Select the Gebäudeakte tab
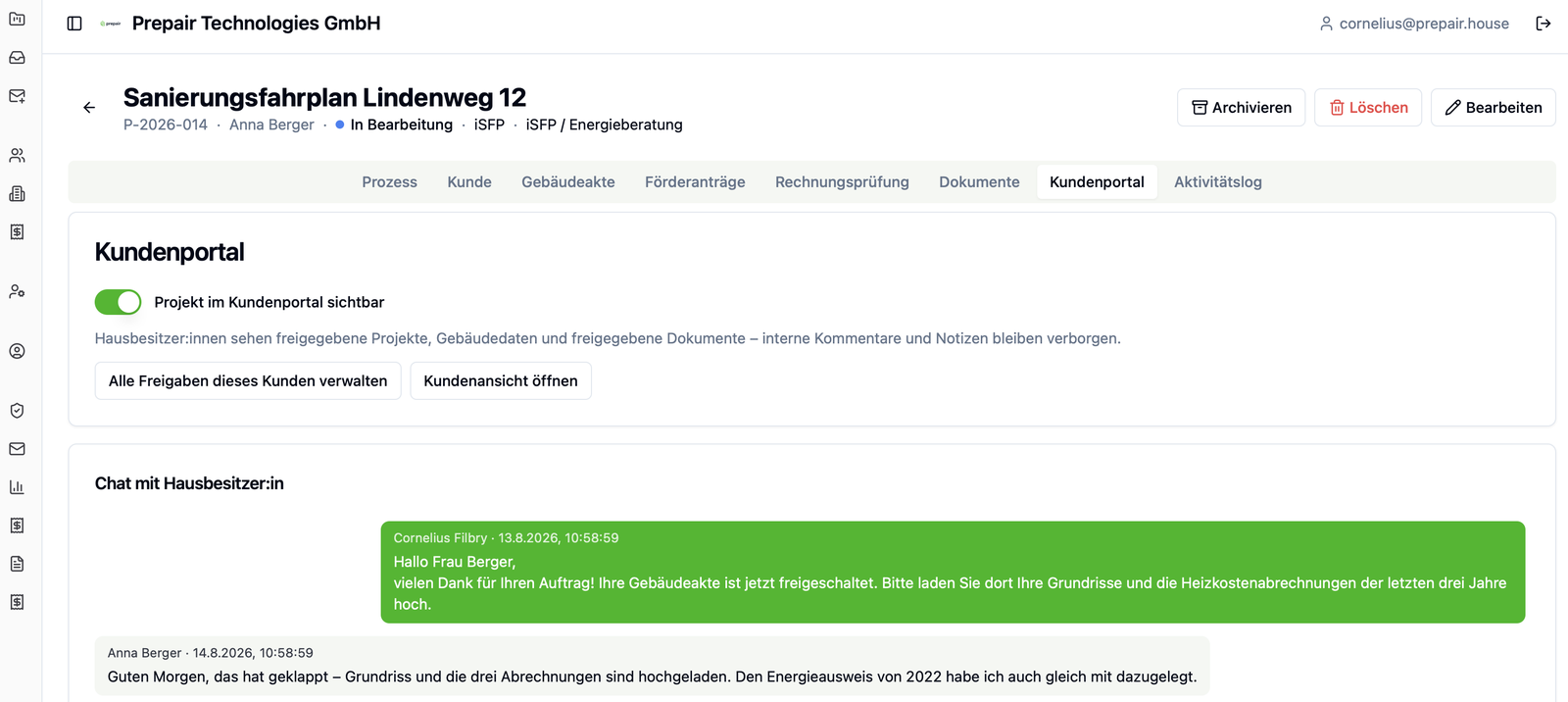1568x702 pixels. click(568, 182)
